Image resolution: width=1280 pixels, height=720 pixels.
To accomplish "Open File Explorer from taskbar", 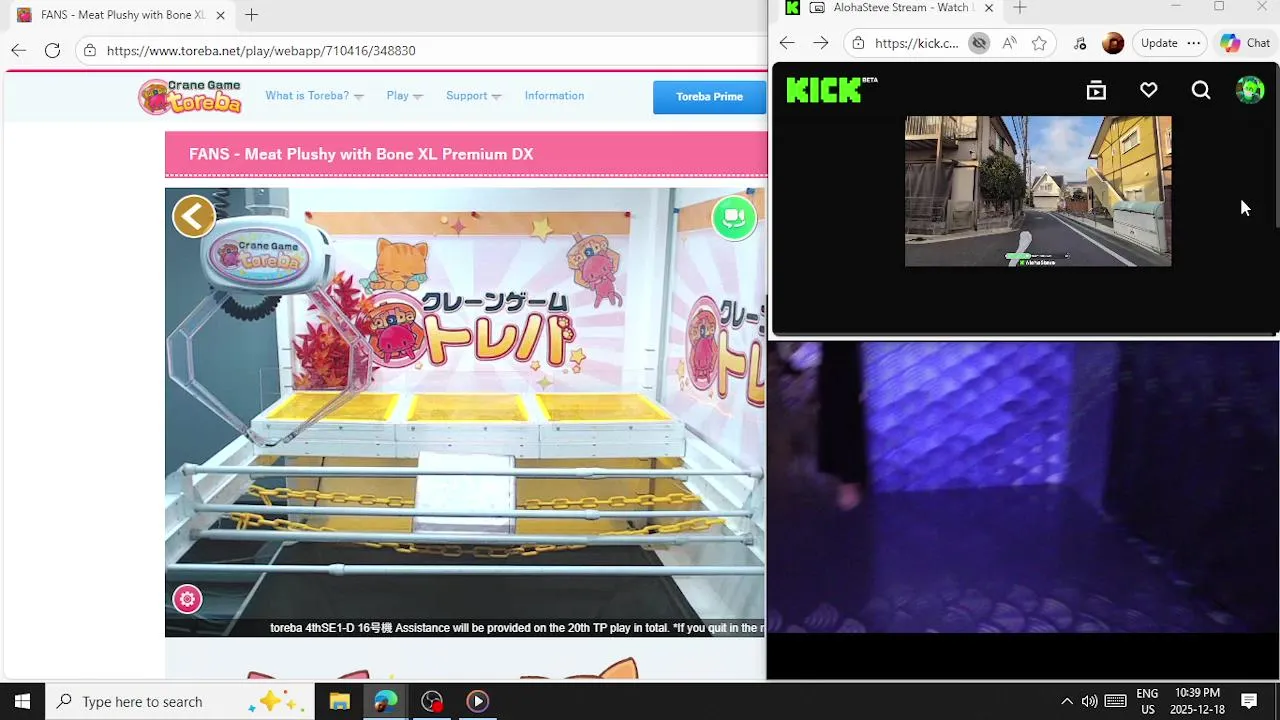I will click(339, 701).
